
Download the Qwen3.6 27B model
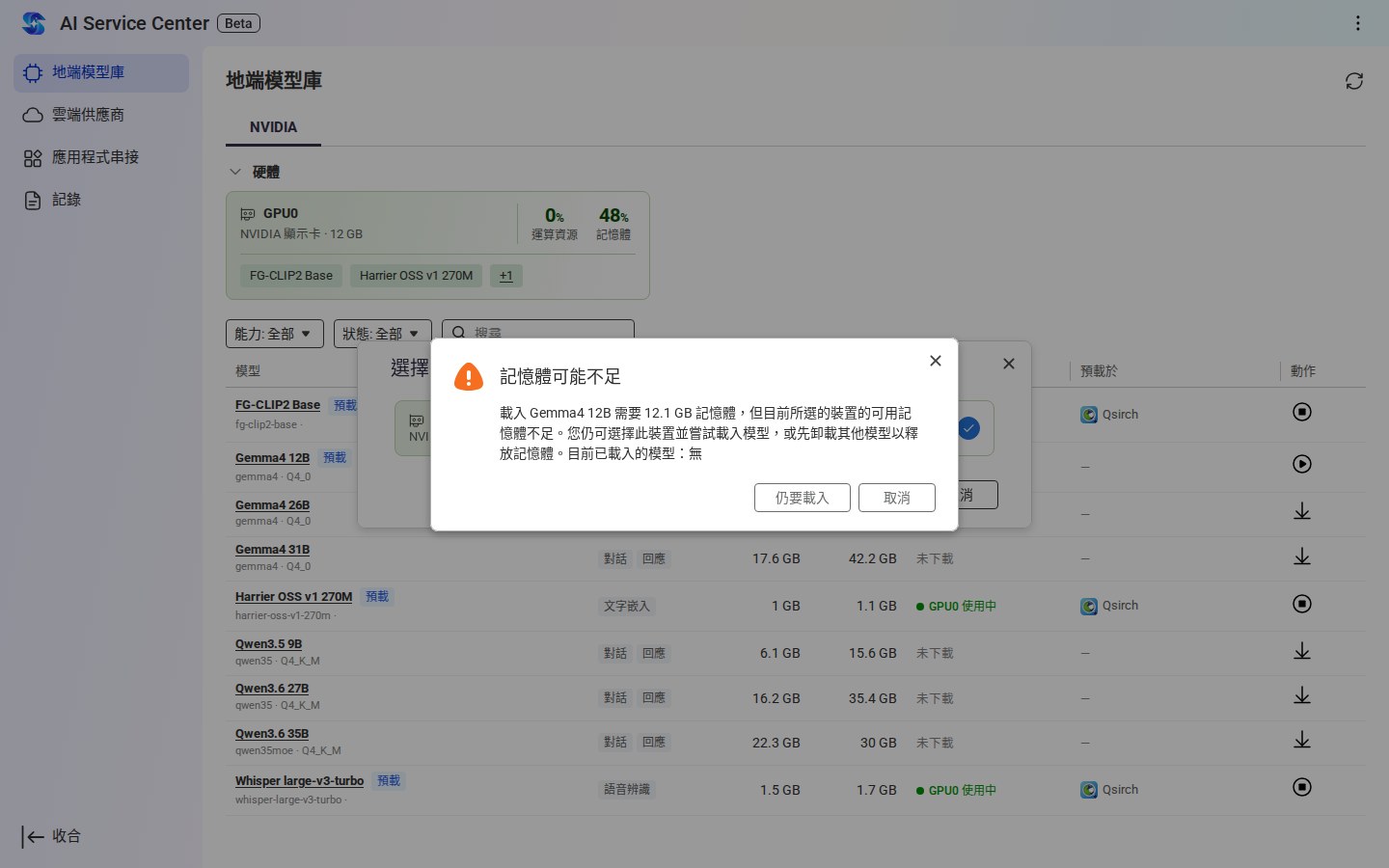(x=1302, y=695)
